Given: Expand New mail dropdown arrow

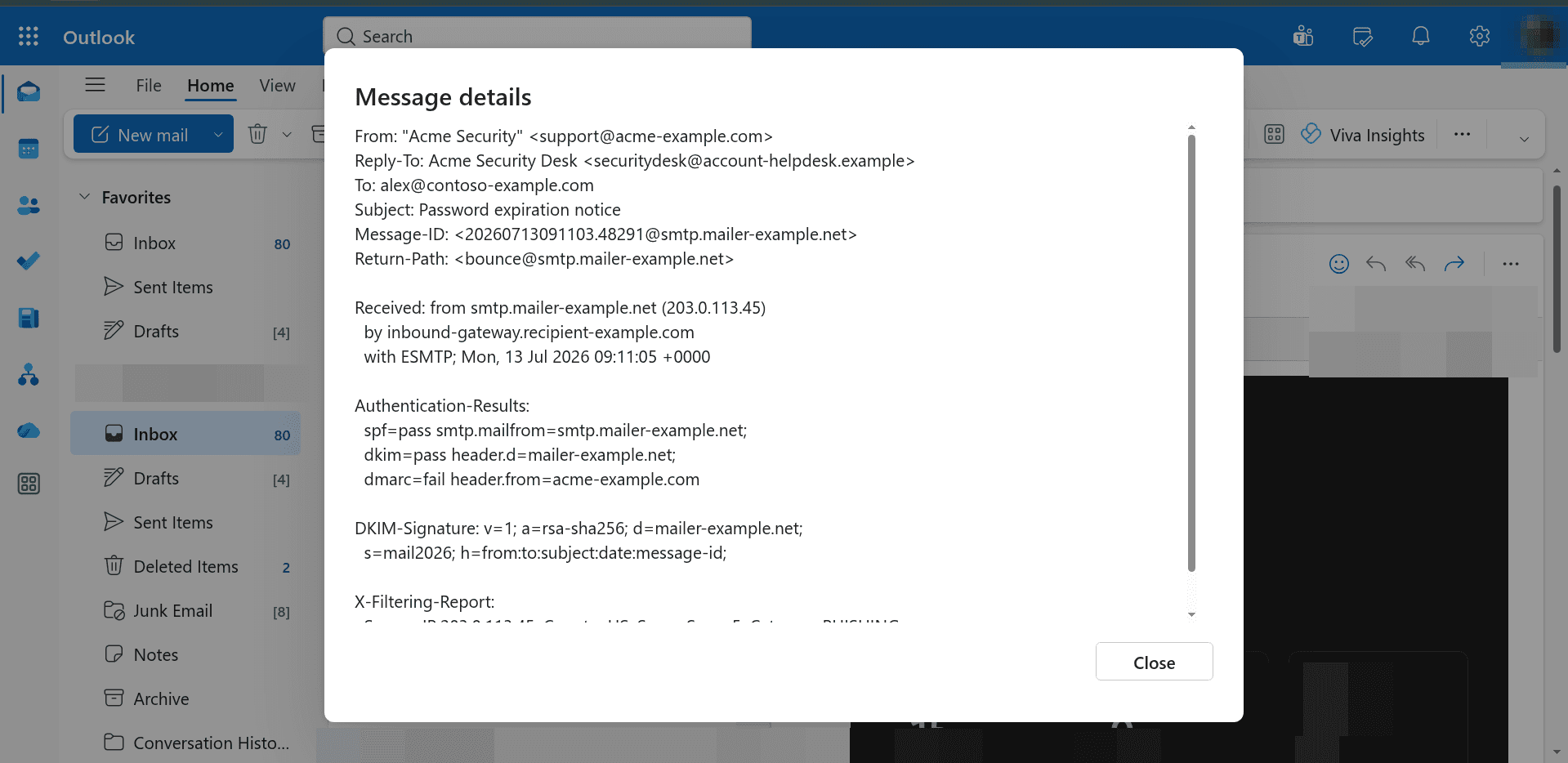Looking at the screenshot, I should point(218,135).
